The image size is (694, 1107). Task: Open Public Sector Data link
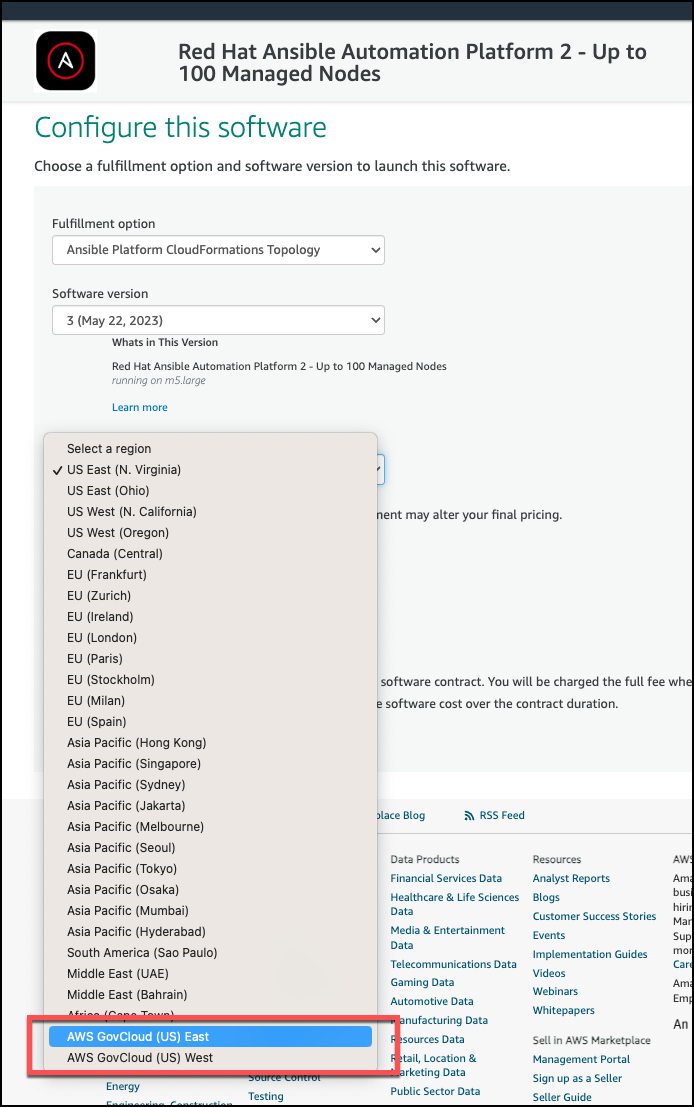(x=435, y=1091)
